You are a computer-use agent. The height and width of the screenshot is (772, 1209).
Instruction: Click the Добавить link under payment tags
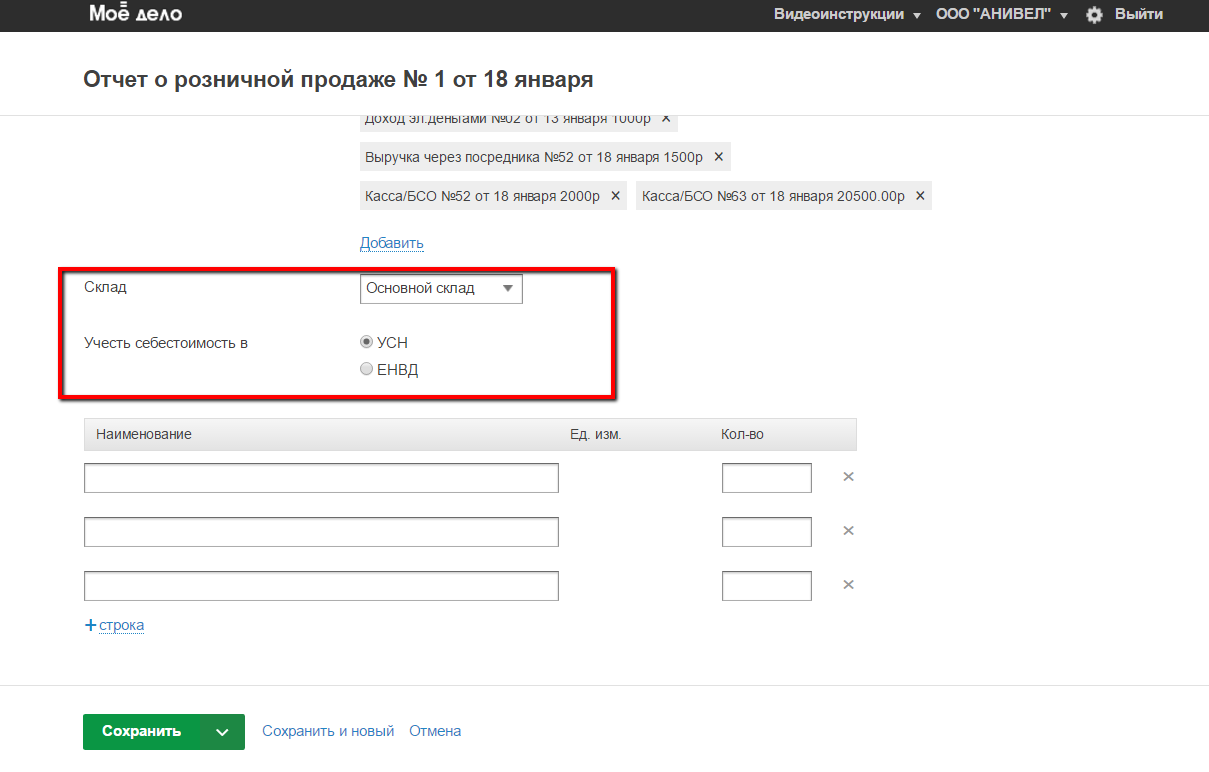392,243
